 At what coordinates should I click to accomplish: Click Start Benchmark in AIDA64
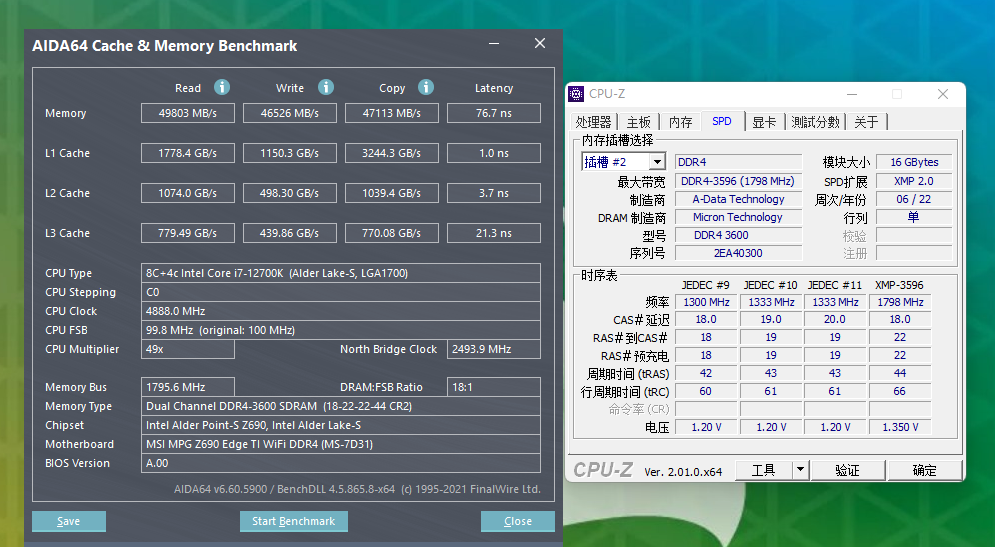click(x=293, y=521)
